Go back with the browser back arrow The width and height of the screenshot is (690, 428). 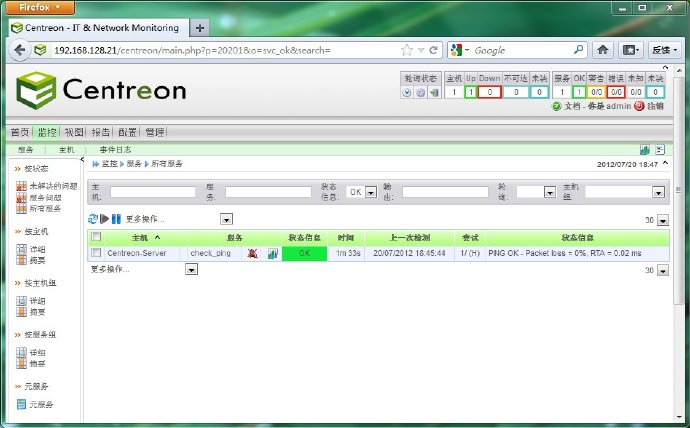19,50
